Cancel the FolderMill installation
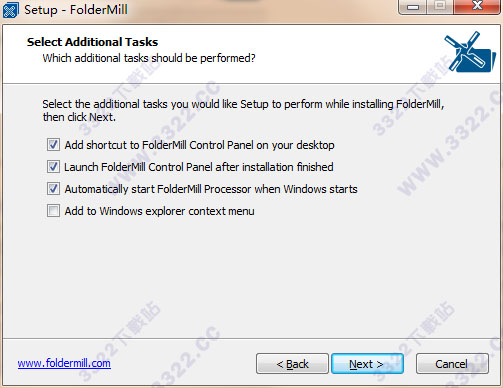 [x=452, y=364]
